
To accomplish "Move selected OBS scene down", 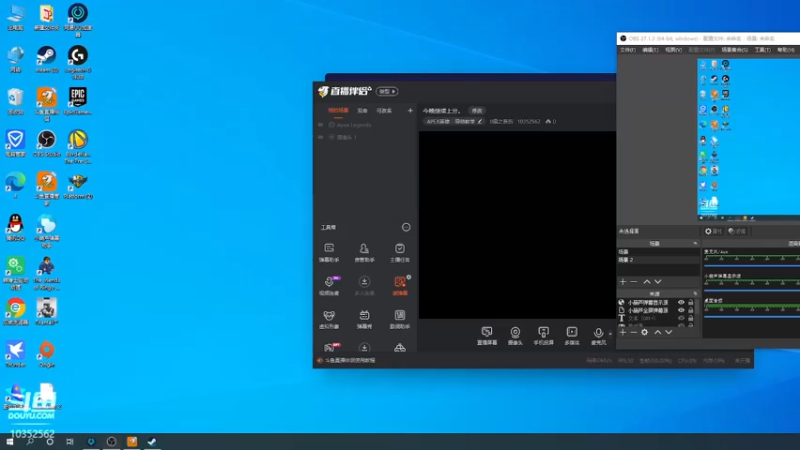I will 658,282.
